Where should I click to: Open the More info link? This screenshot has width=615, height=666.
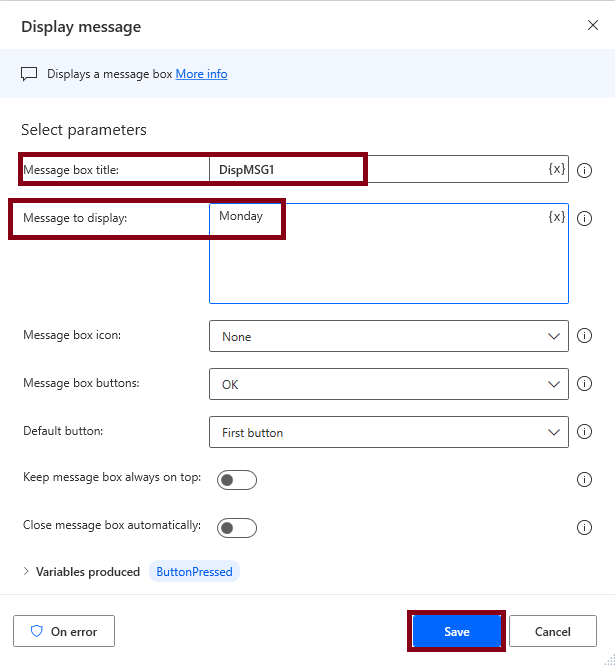pyautogui.click(x=201, y=74)
